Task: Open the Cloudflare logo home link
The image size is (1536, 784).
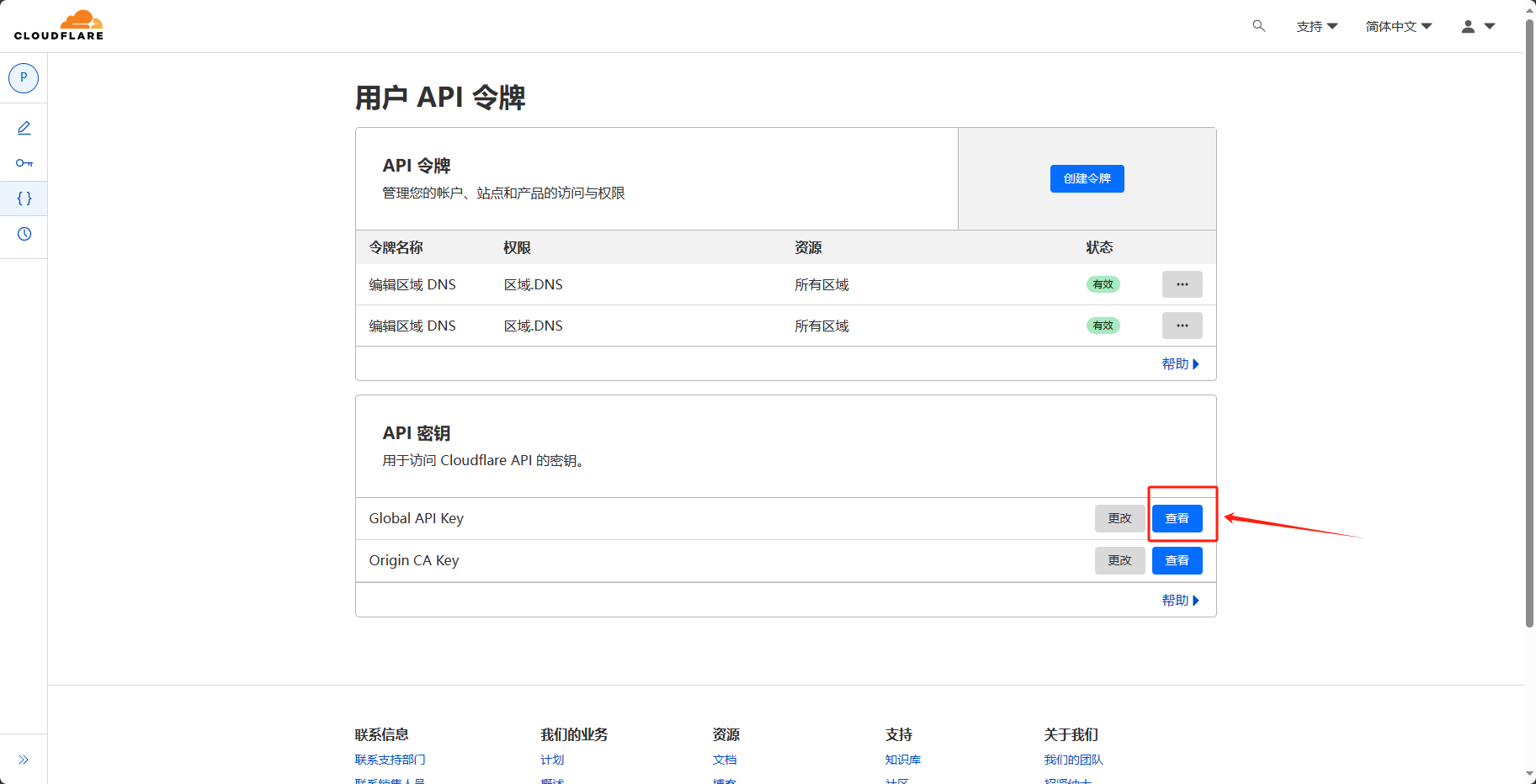Action: tap(59, 25)
